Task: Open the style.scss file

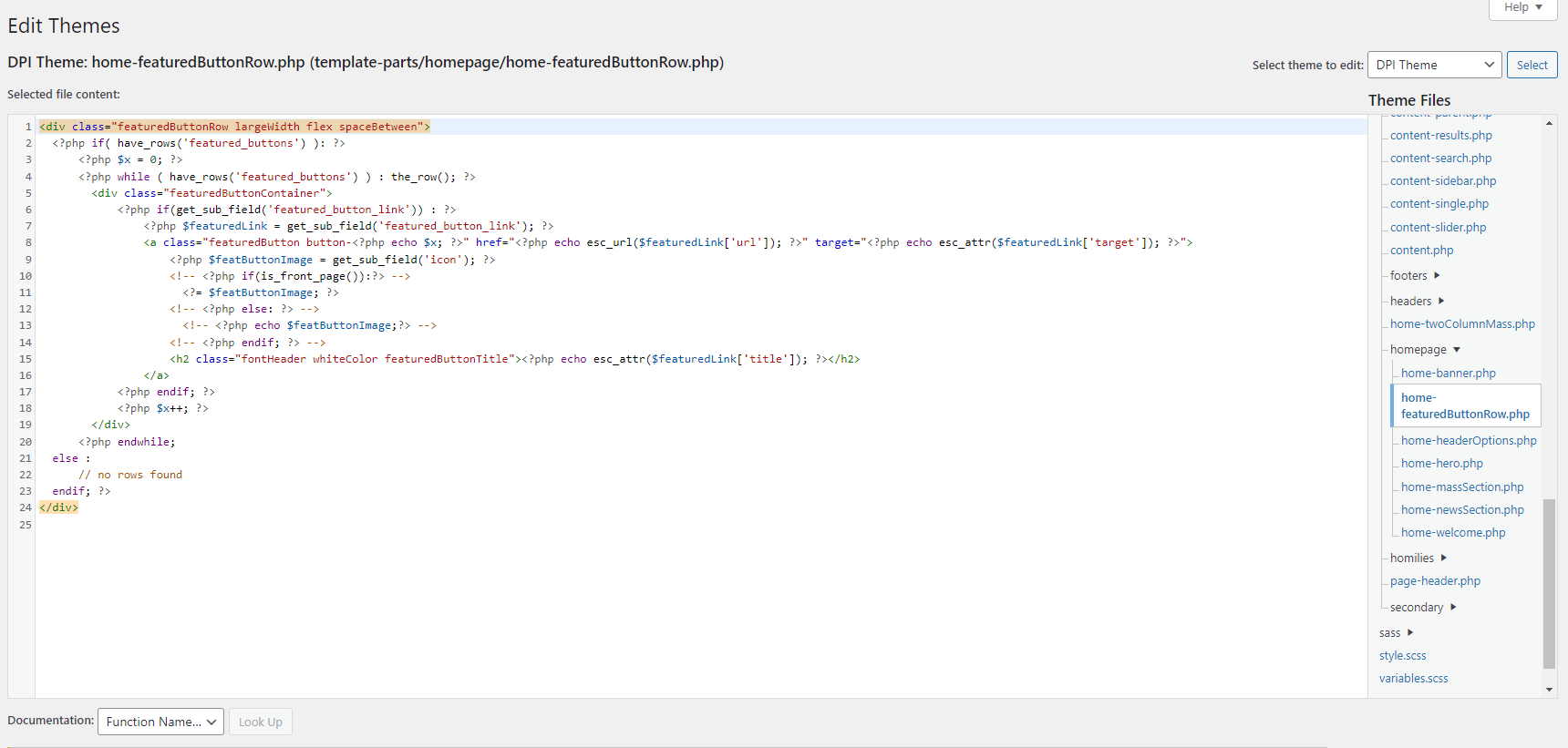Action: 1402,655
